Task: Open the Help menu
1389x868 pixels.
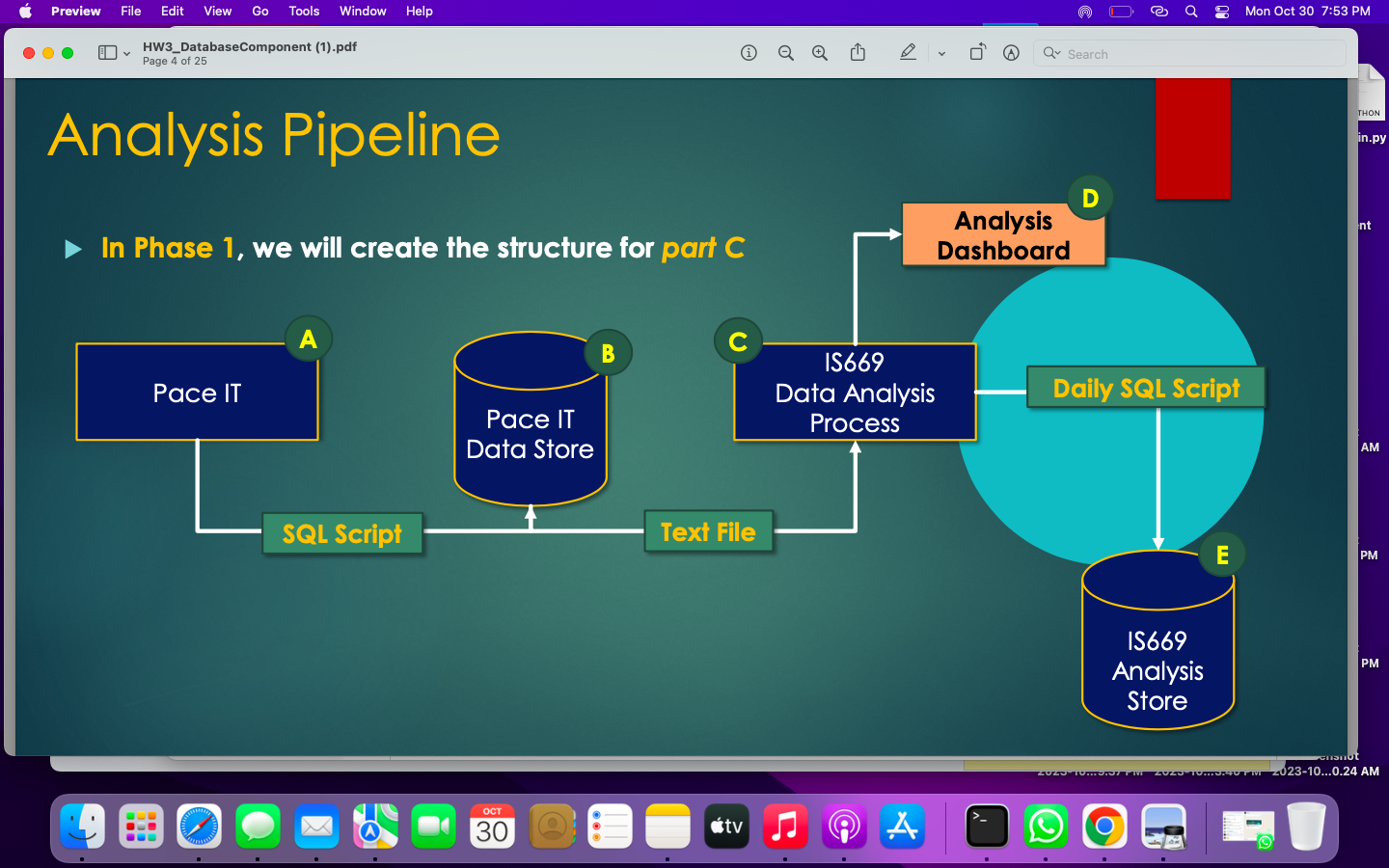Action: (x=419, y=12)
